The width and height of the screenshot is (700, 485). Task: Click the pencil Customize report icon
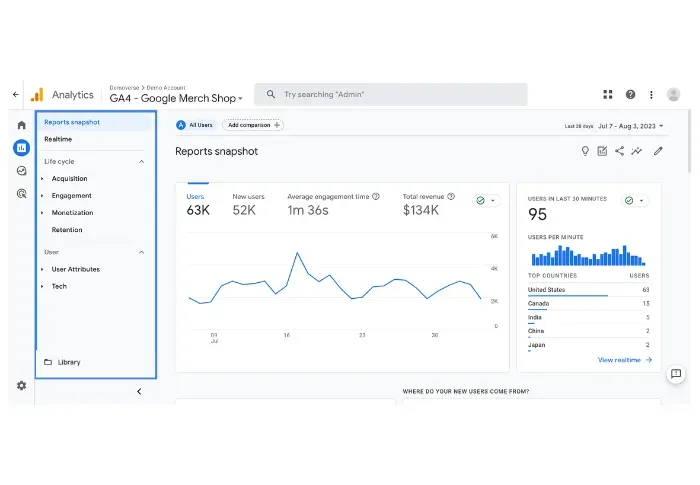(658, 151)
